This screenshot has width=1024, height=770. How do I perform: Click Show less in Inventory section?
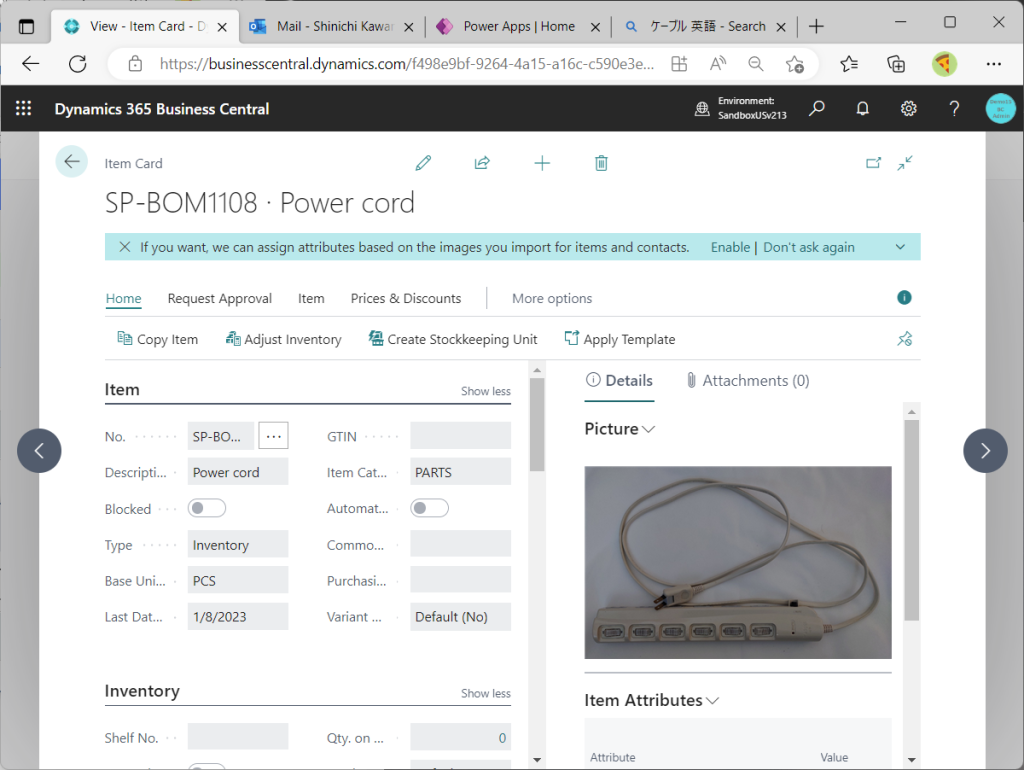(x=485, y=694)
